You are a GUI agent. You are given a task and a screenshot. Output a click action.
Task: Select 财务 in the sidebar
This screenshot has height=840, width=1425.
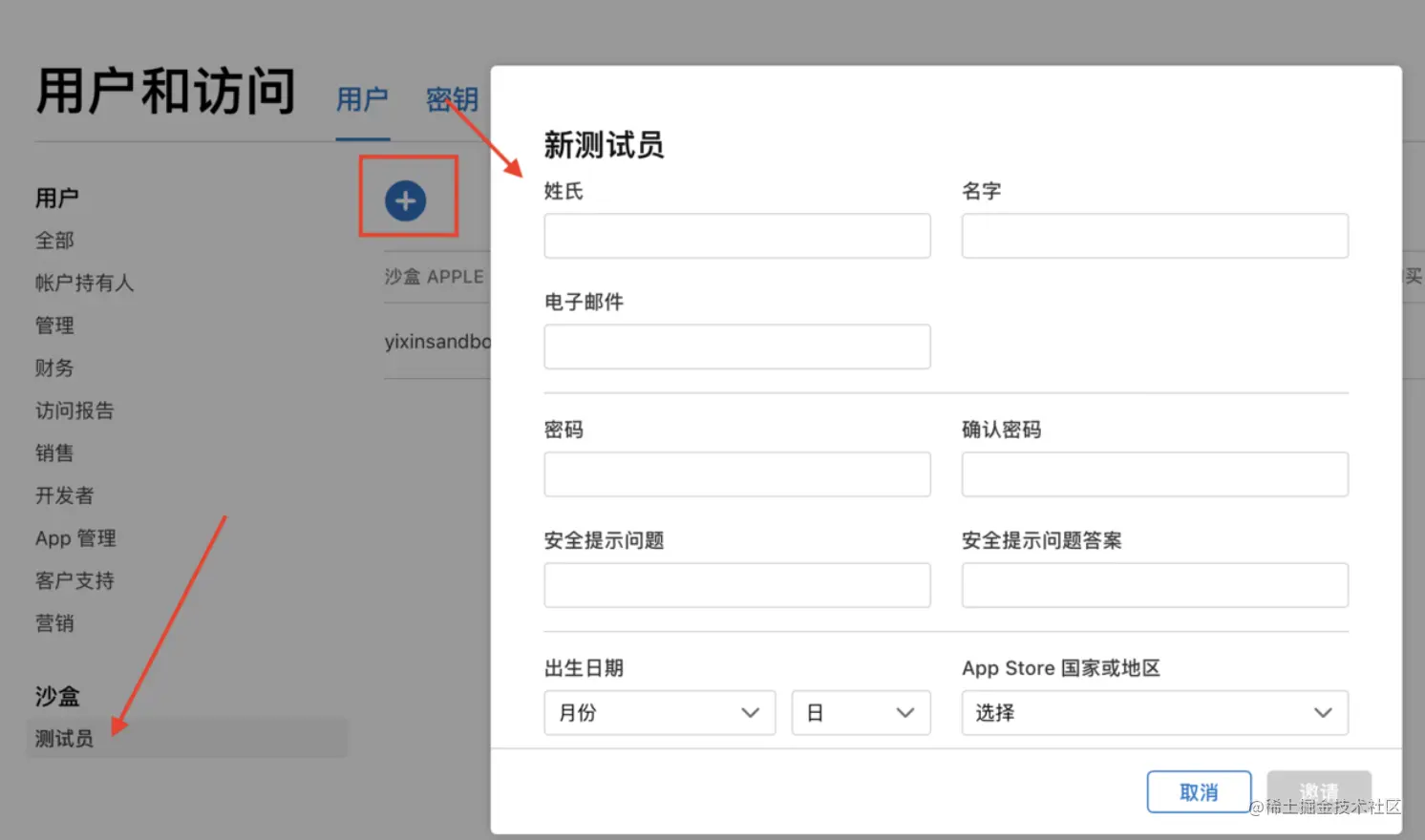point(54,367)
